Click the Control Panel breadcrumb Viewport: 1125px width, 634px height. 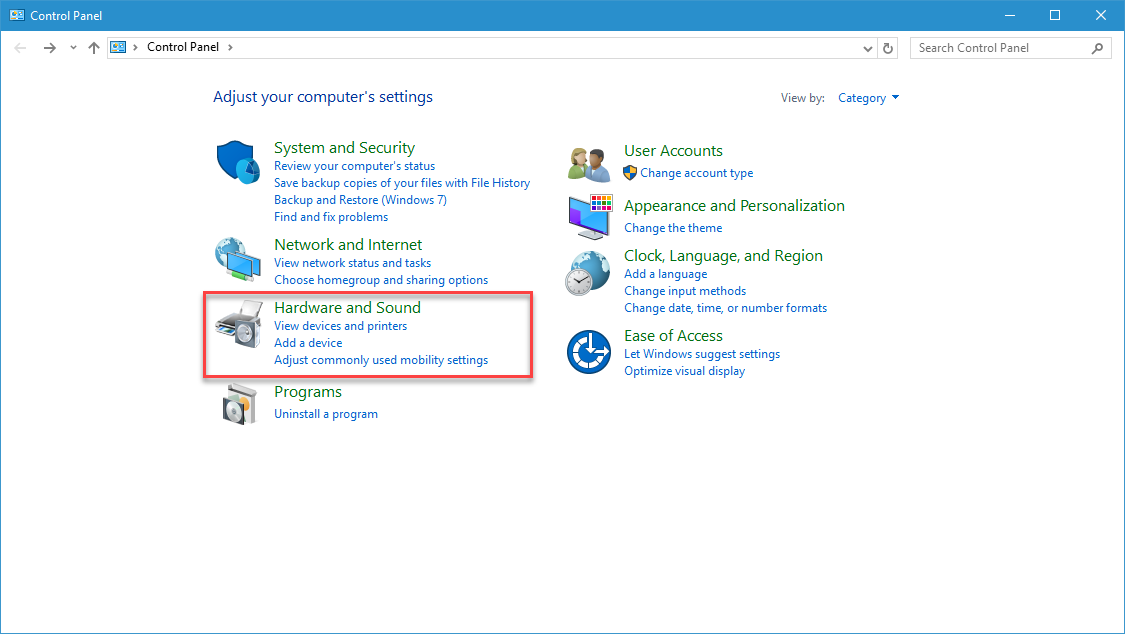tap(183, 47)
